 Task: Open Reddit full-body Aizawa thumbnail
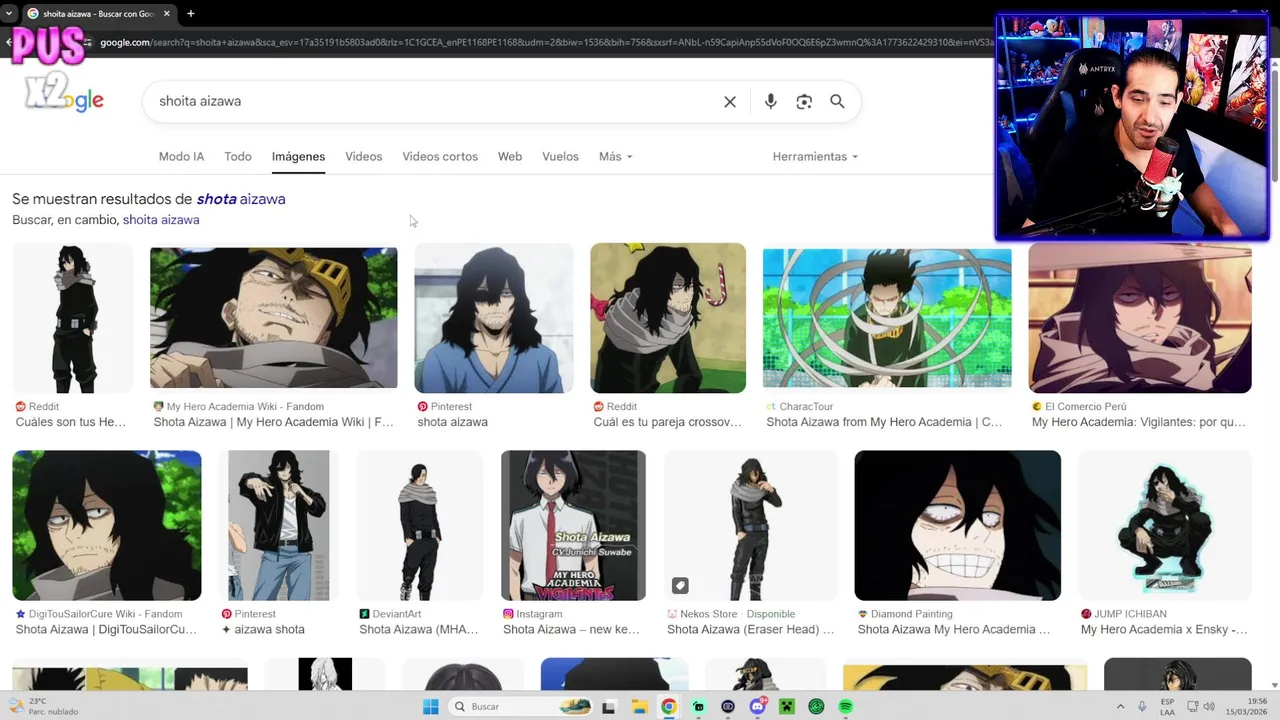click(x=73, y=318)
